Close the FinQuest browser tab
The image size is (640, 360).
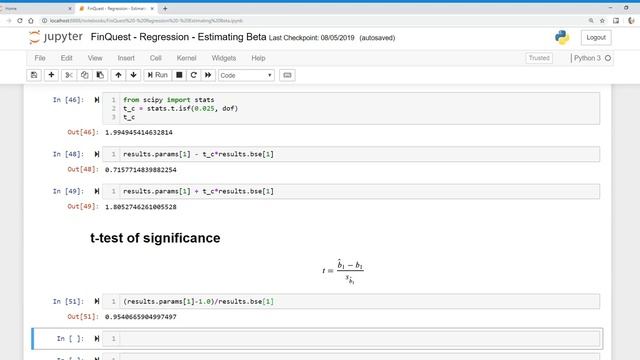point(152,8)
